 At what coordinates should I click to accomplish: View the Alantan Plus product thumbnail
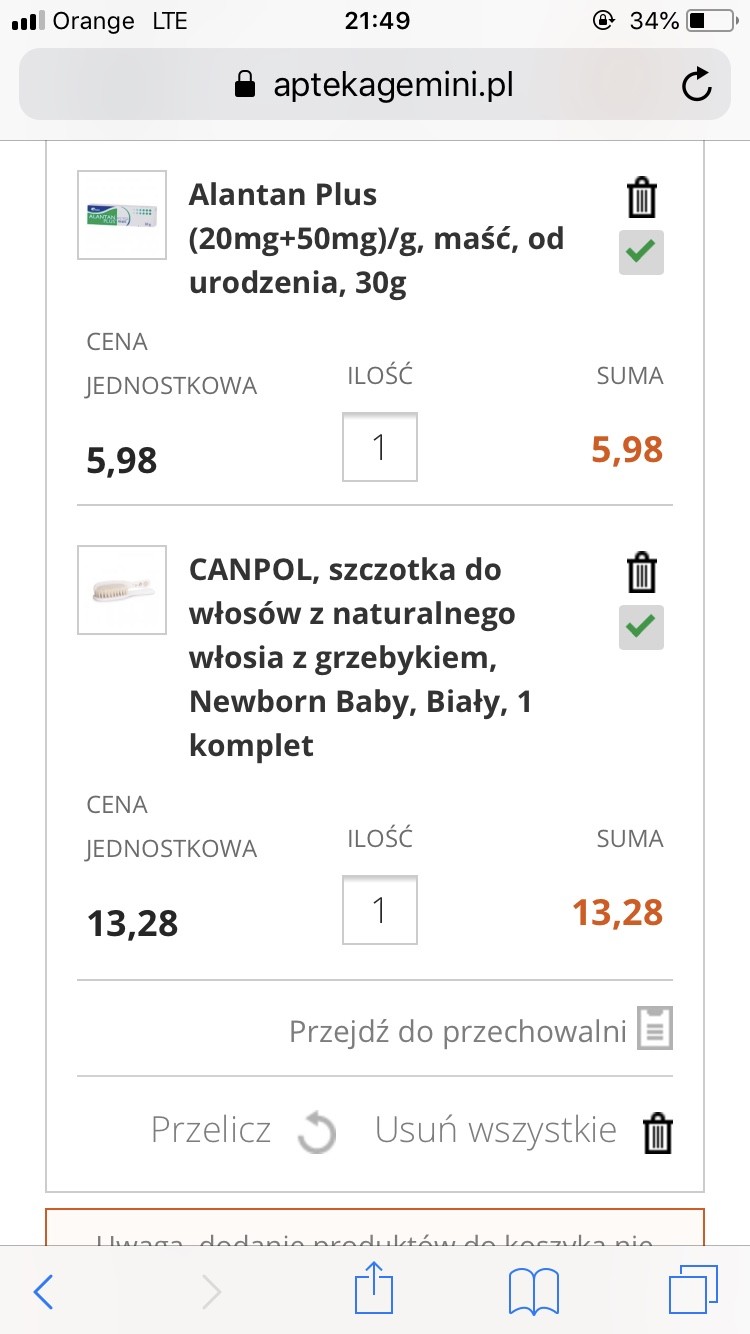click(x=122, y=215)
